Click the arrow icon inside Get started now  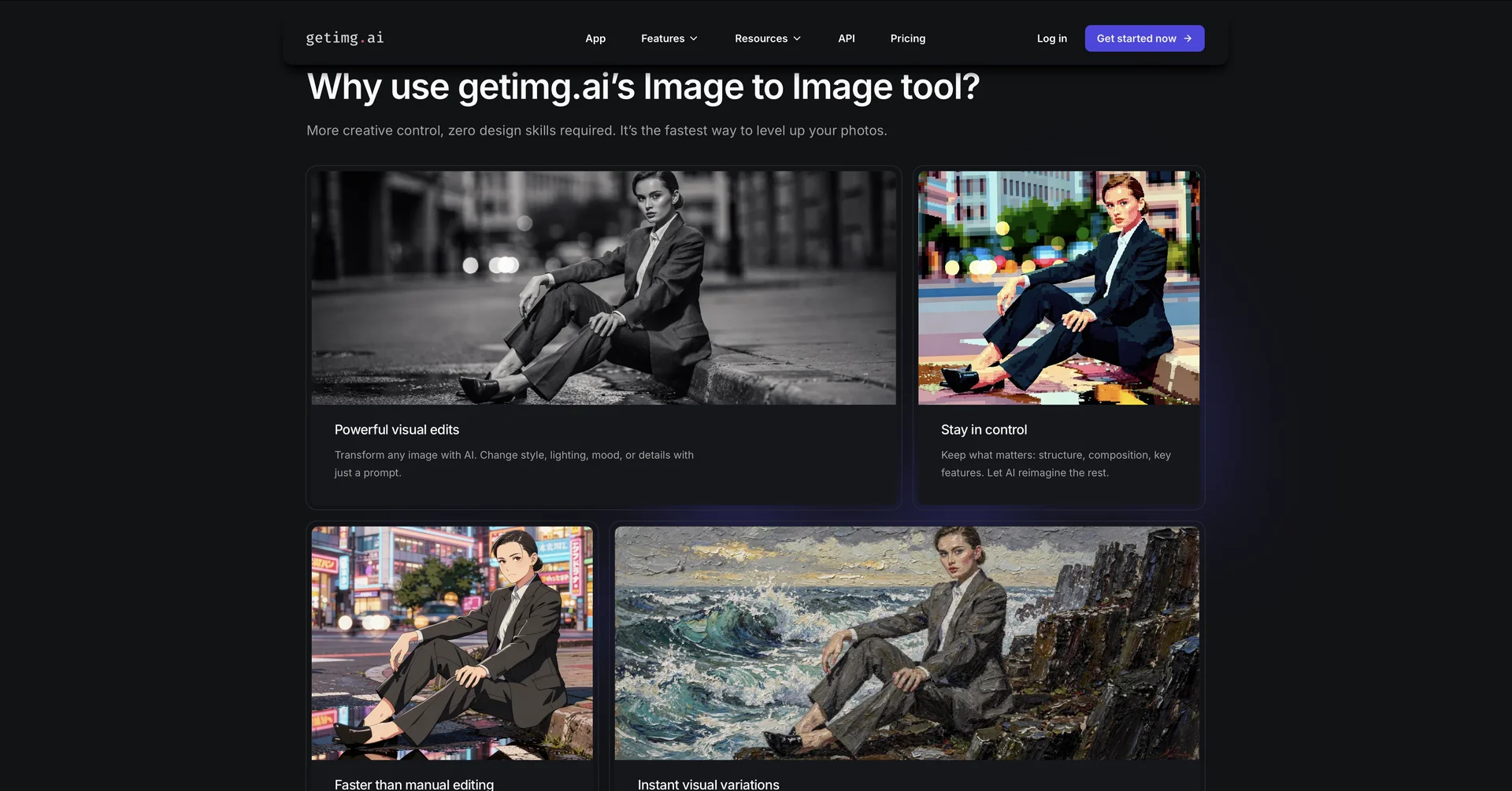1186,38
